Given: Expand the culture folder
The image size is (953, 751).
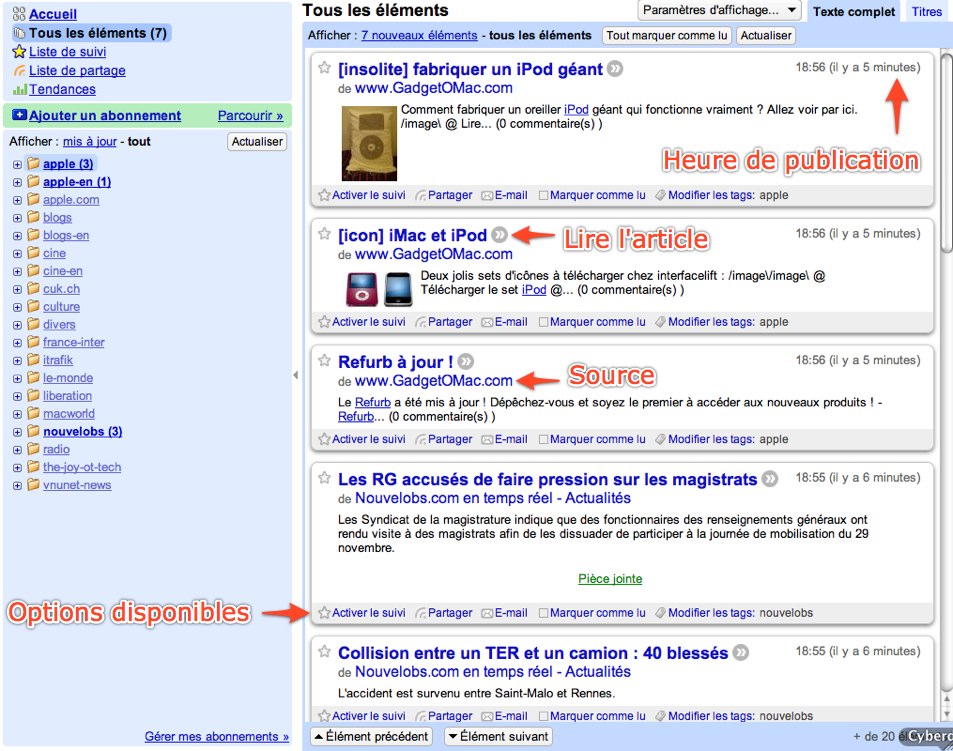Looking at the screenshot, I should pyautogui.click(x=17, y=307).
